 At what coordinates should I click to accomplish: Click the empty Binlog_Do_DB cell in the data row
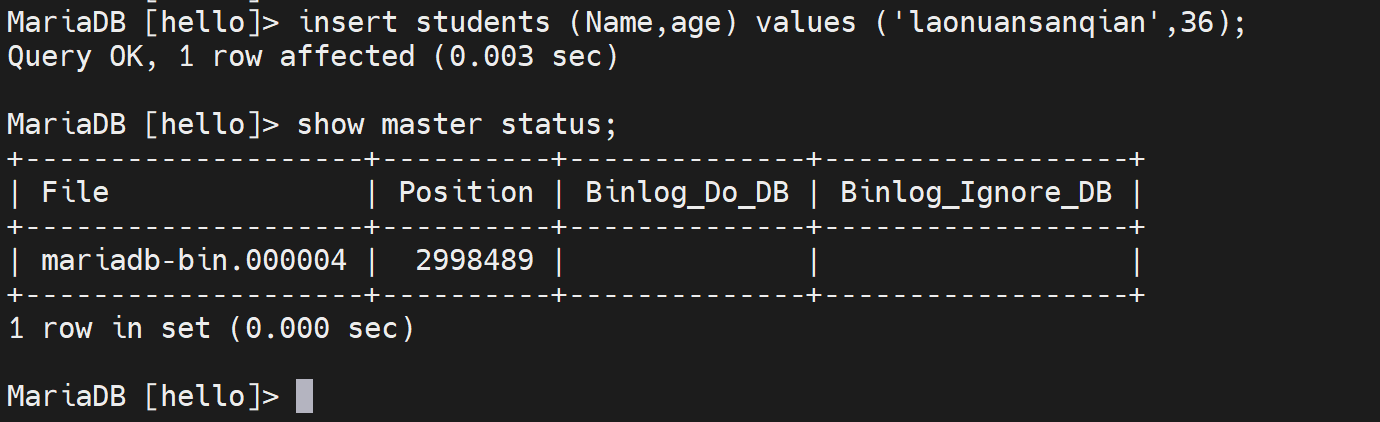click(687, 261)
